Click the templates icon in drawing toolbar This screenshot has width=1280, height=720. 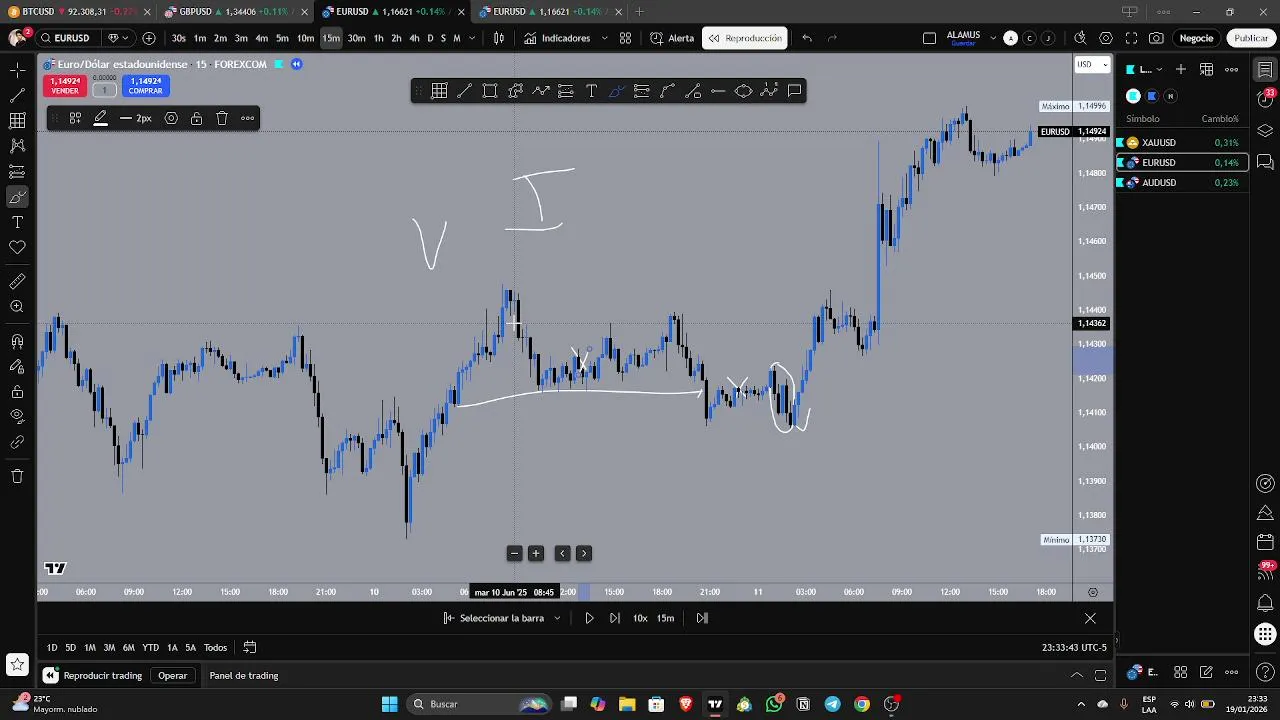(x=75, y=118)
